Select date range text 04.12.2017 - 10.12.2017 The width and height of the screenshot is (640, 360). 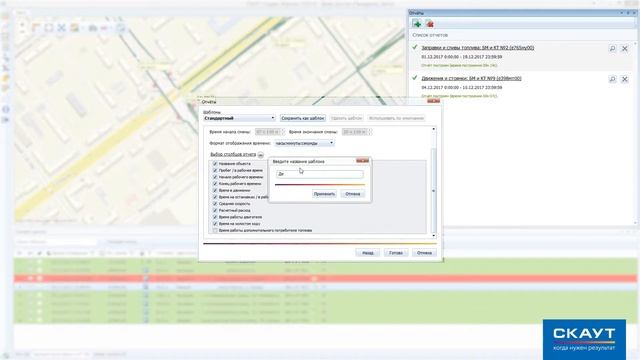pyautogui.click(x=462, y=88)
